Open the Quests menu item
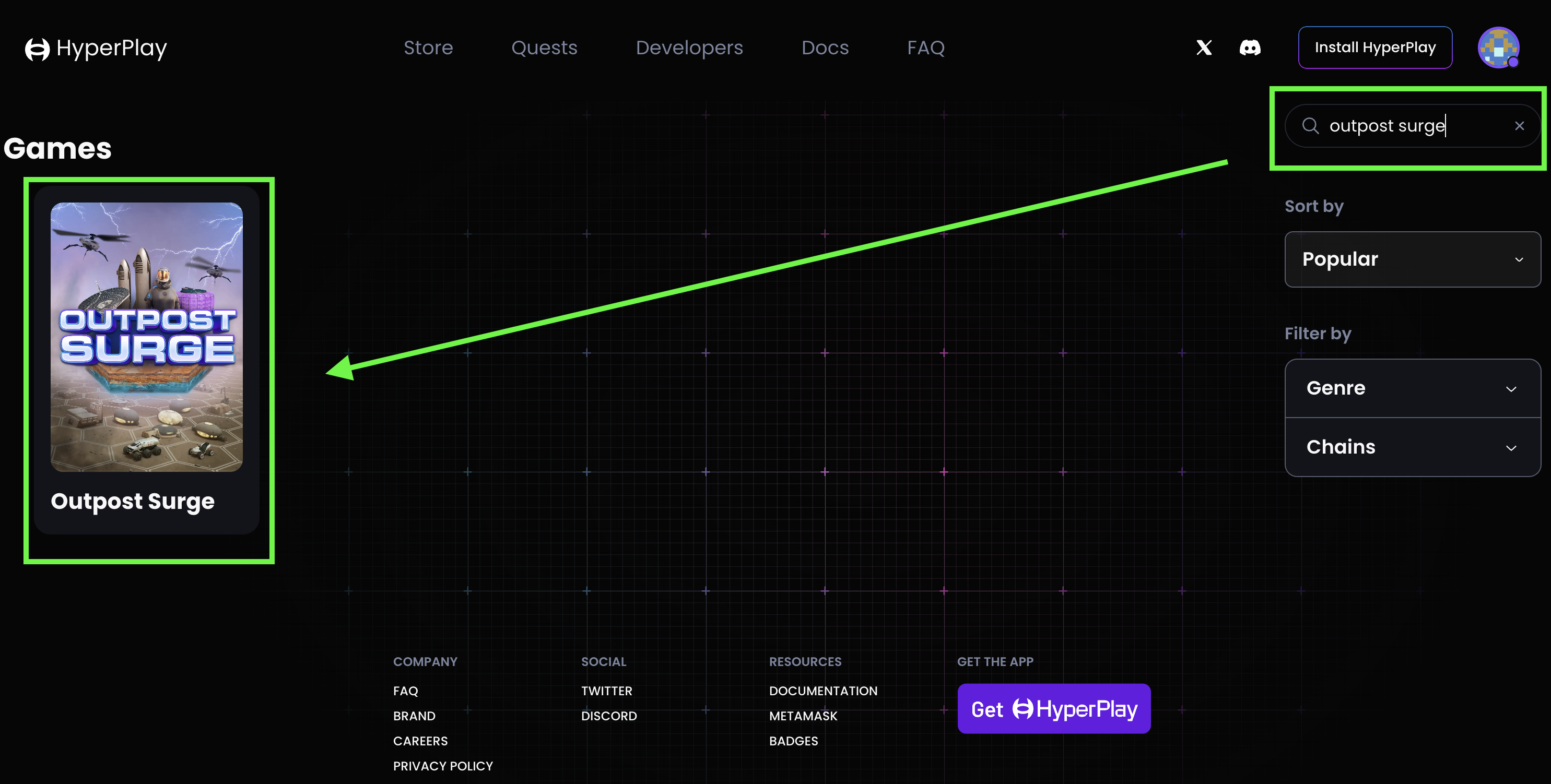 coord(544,47)
